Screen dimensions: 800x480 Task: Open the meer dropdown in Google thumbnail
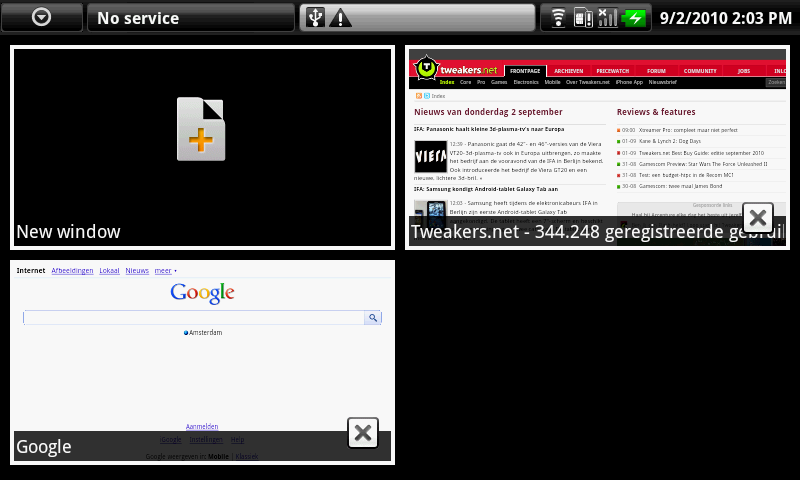(x=165, y=270)
